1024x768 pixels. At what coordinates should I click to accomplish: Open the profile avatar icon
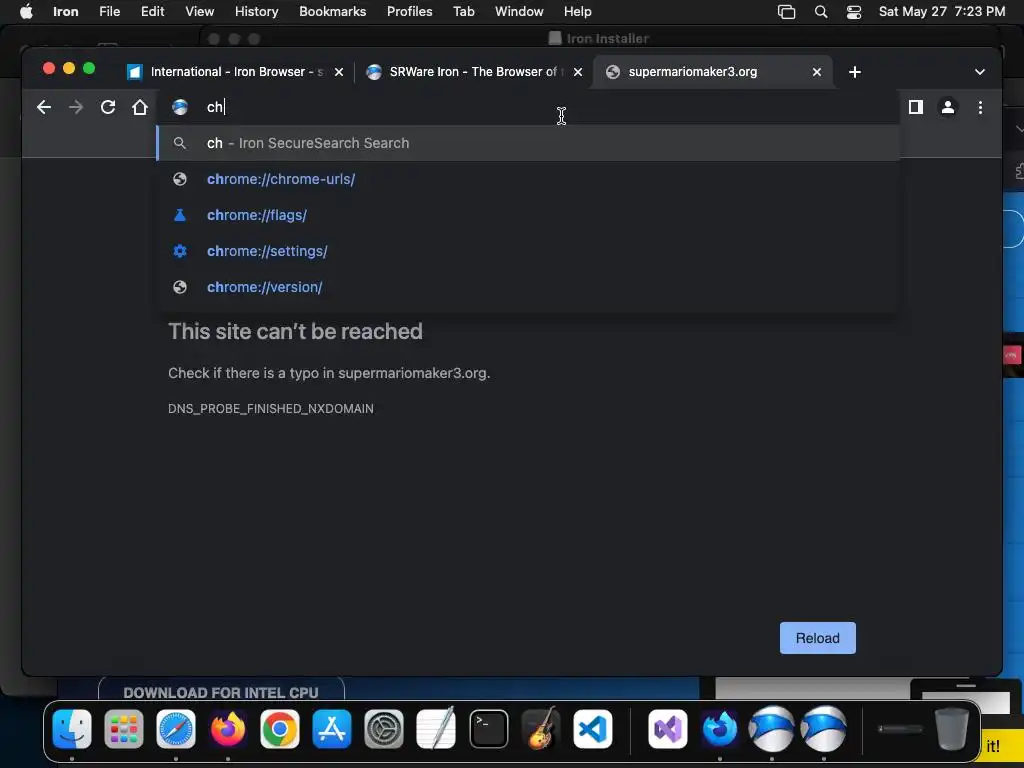(948, 107)
